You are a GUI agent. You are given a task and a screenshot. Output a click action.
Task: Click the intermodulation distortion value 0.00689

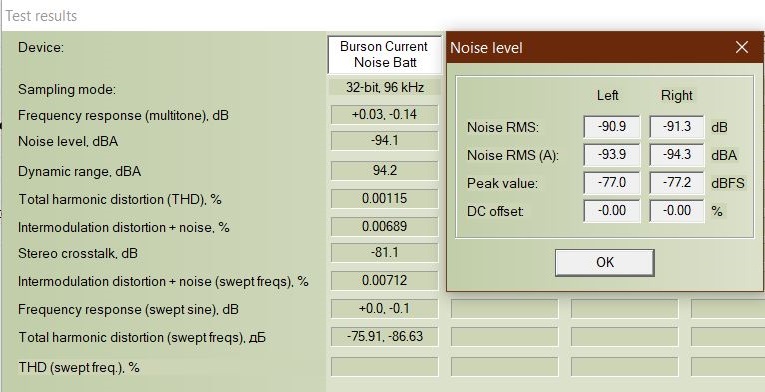(x=384, y=227)
